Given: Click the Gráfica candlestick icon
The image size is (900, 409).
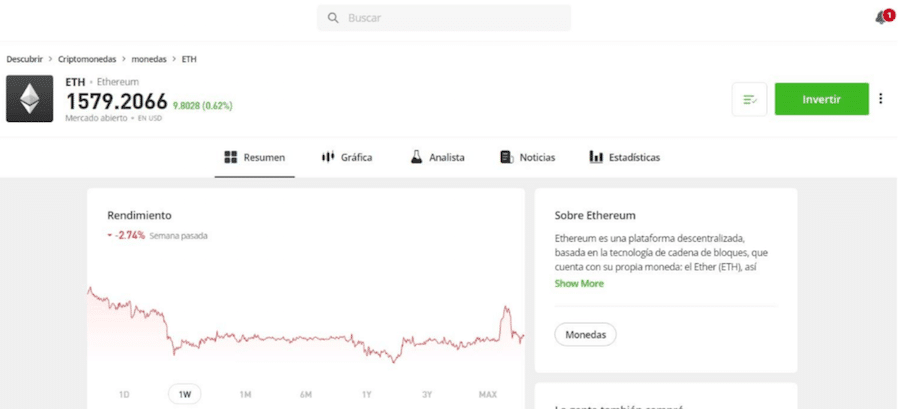Looking at the screenshot, I should coord(328,157).
